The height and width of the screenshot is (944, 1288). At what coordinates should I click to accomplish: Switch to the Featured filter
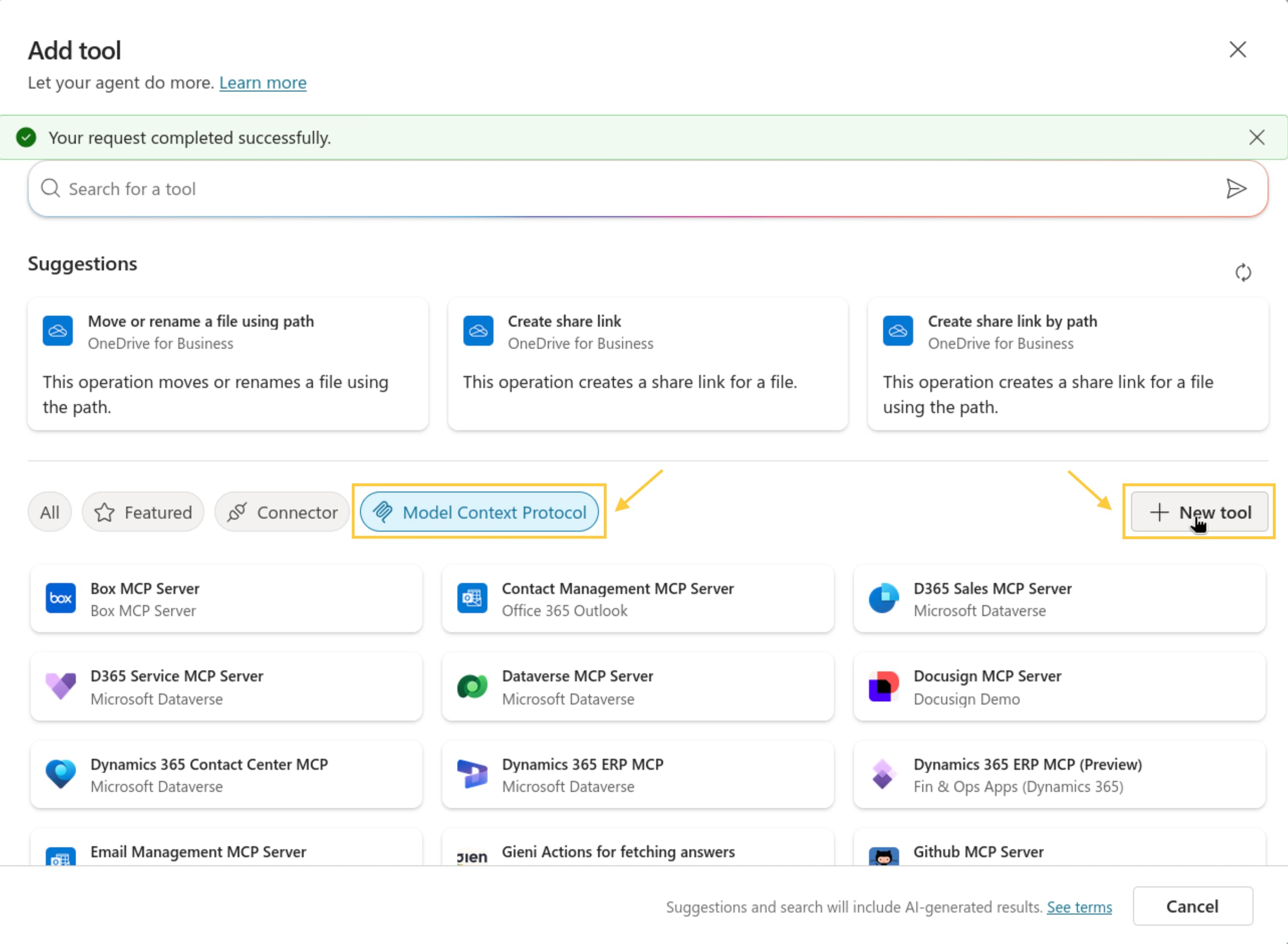coord(143,512)
